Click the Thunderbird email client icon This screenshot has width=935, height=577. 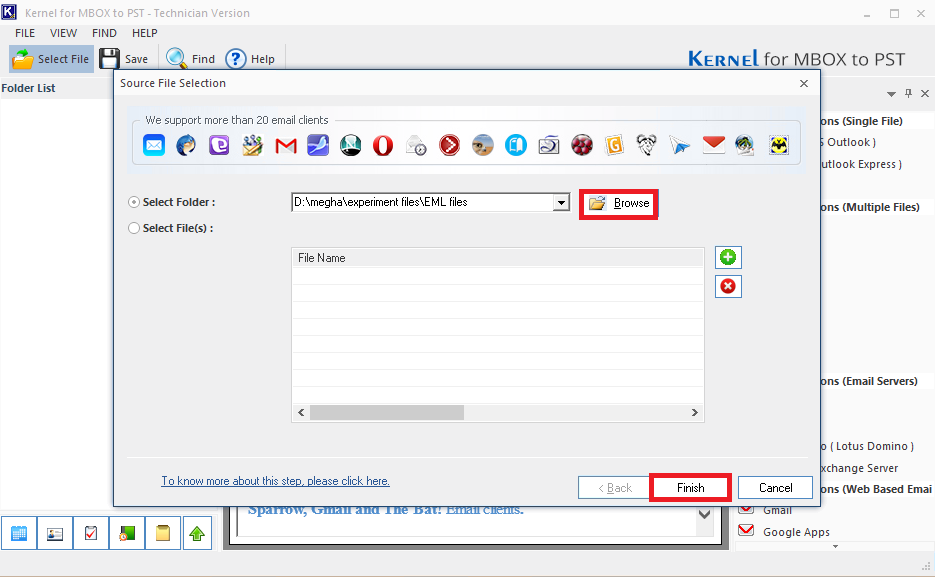[x=186, y=145]
